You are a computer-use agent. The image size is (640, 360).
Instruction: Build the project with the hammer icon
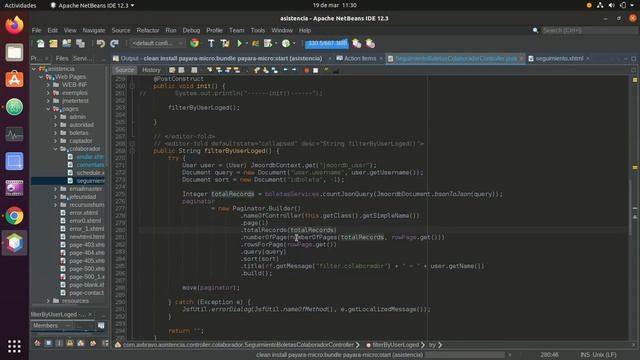tap(211, 43)
